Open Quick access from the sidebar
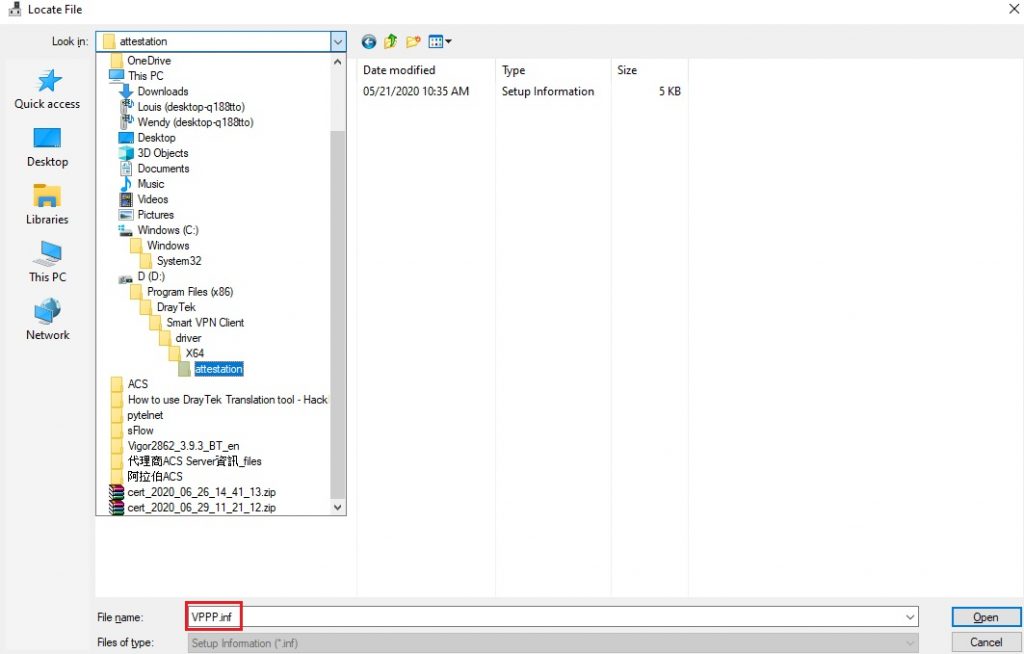1024x654 pixels. (46, 91)
